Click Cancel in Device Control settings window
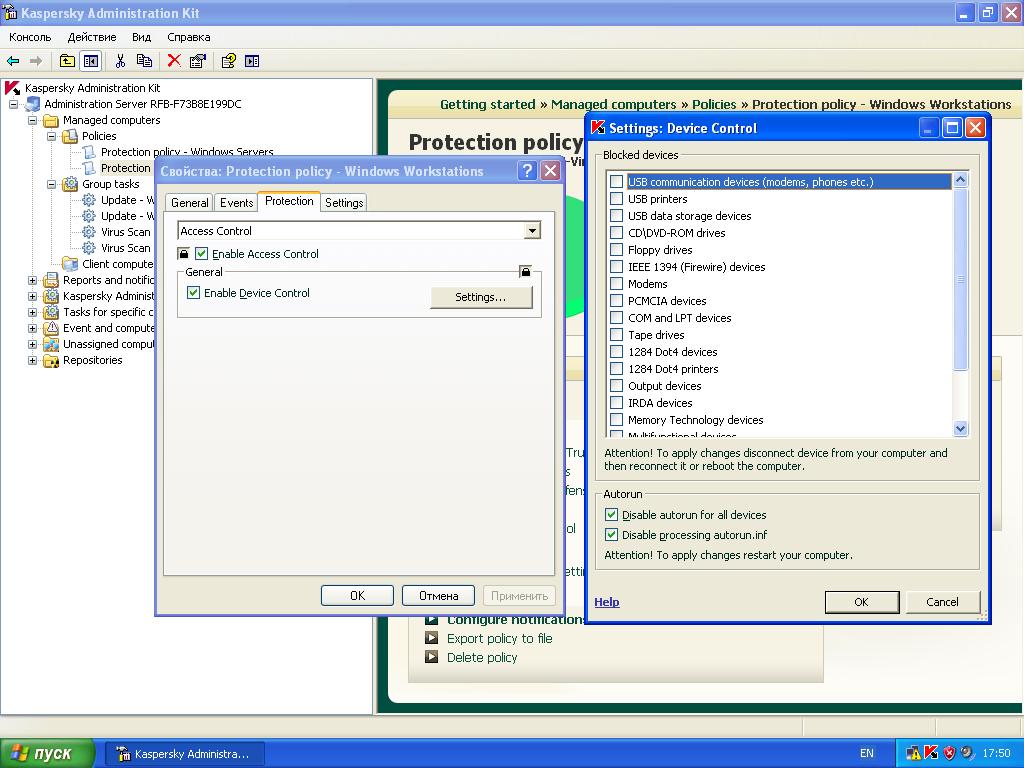 [x=942, y=601]
